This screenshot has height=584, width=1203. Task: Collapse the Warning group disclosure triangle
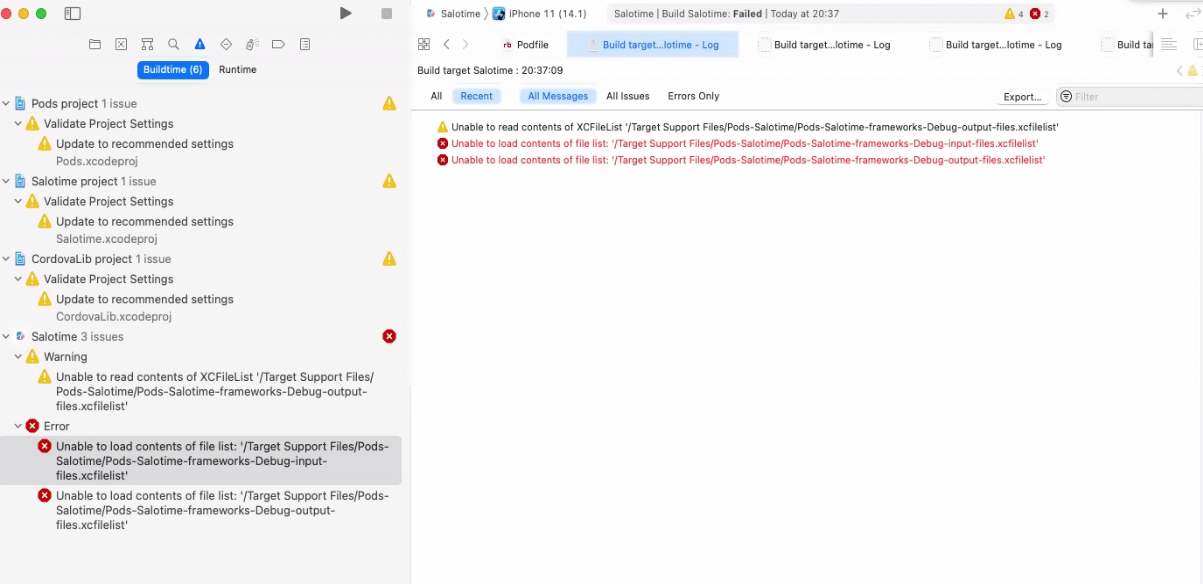pyautogui.click(x=18, y=357)
